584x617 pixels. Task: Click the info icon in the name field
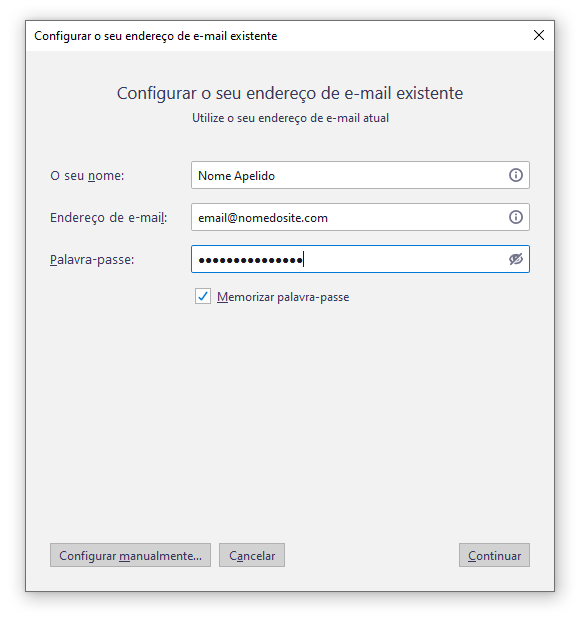point(516,175)
